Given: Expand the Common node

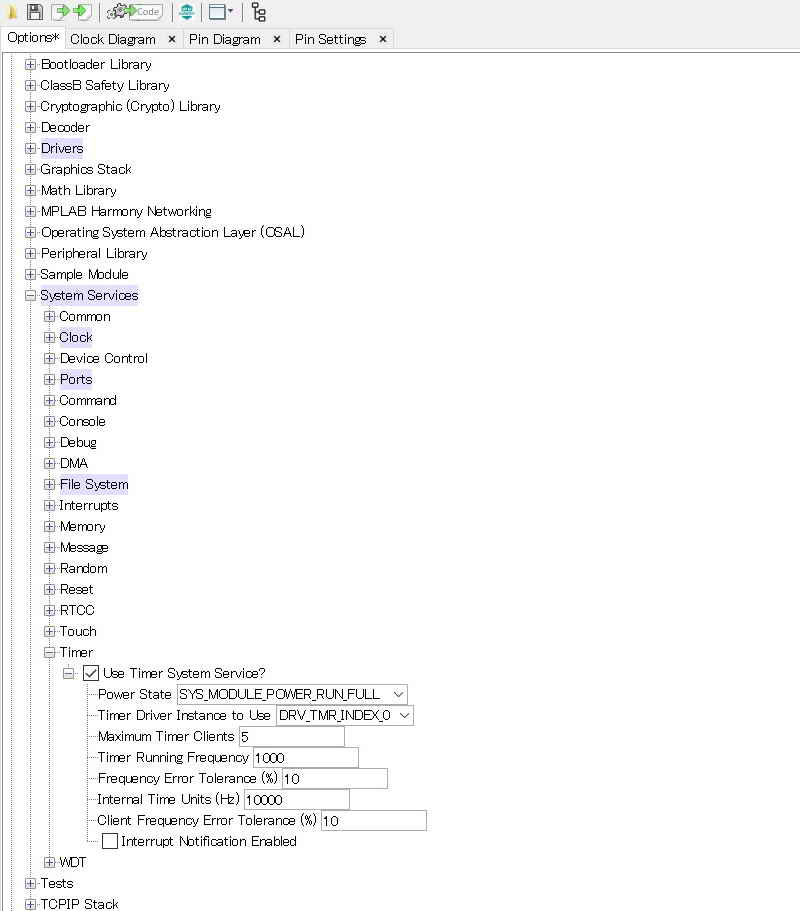Looking at the screenshot, I should pyautogui.click(x=49, y=316).
